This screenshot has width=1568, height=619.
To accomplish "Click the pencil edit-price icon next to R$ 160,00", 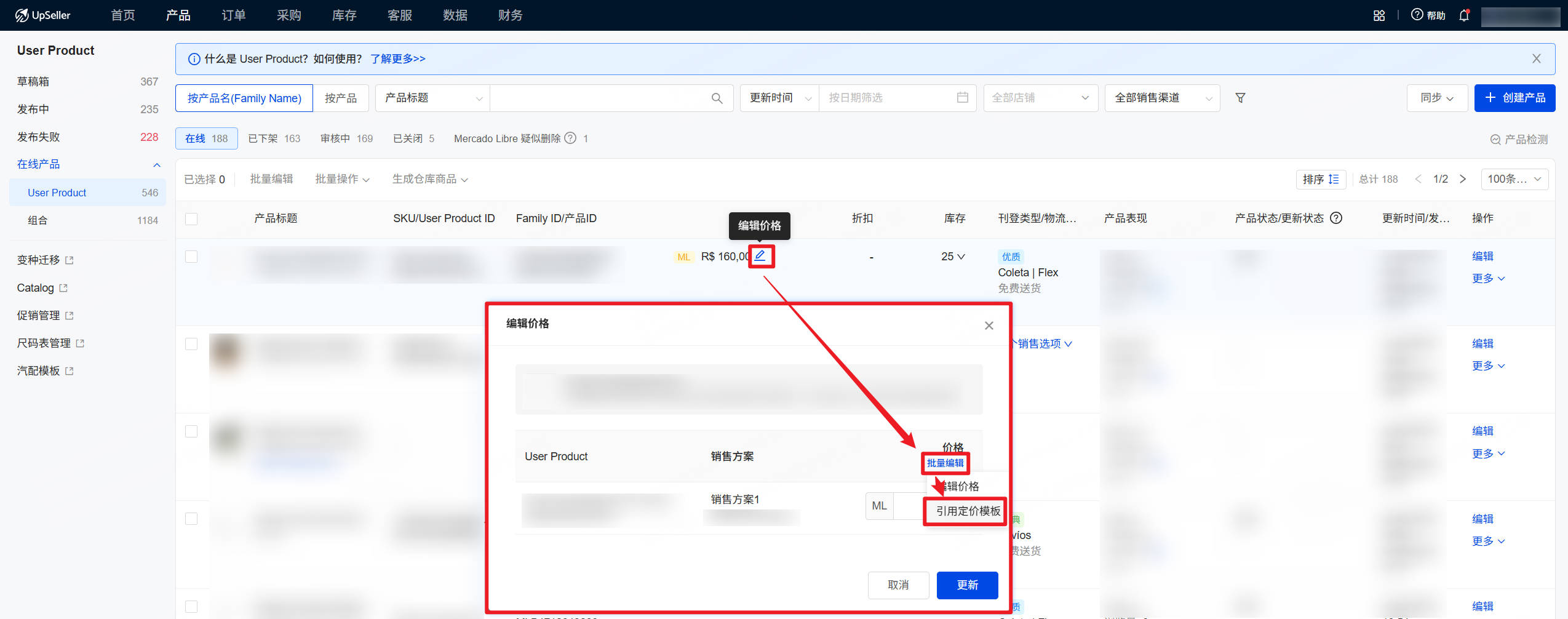I will (x=760, y=256).
